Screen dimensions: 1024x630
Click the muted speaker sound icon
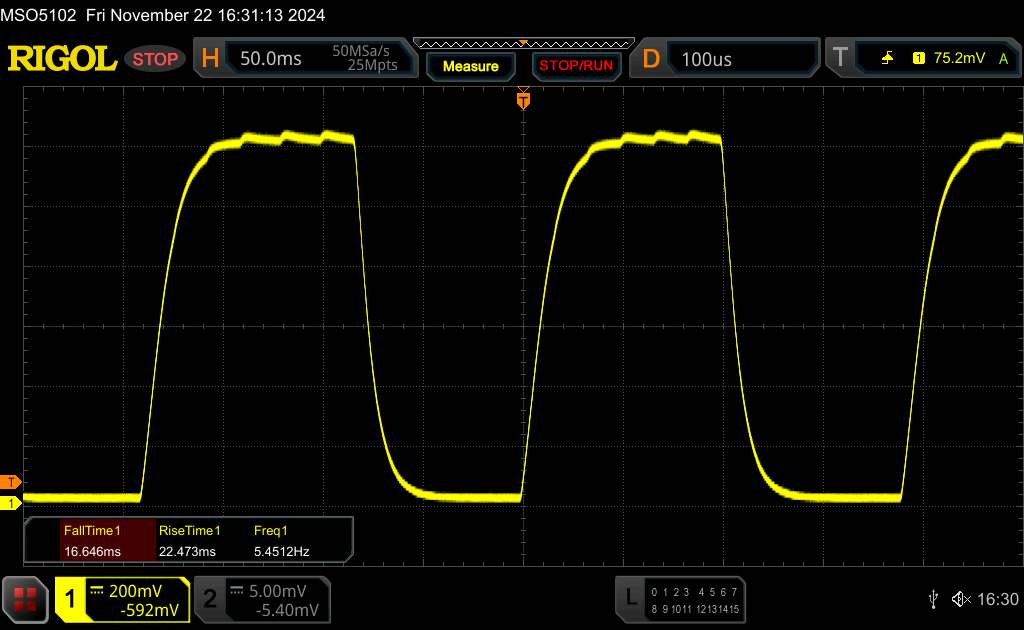click(961, 599)
